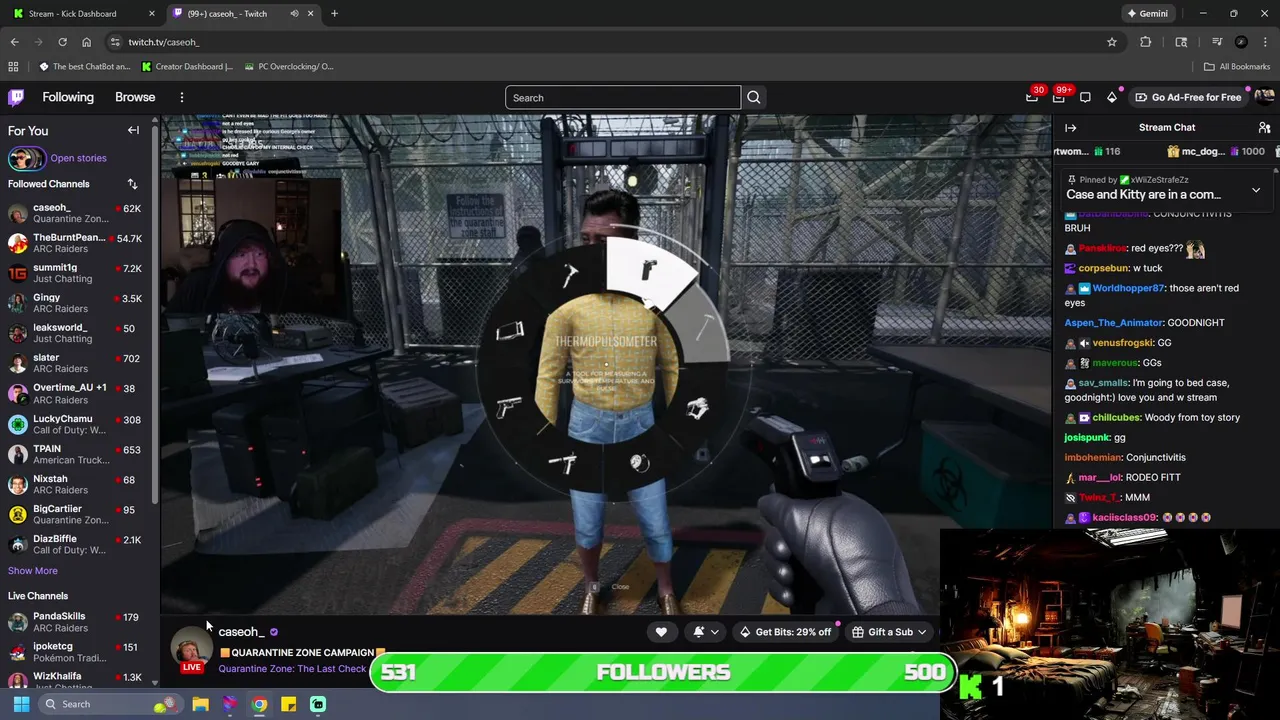Open Chrome media controls icon

[1217, 42]
